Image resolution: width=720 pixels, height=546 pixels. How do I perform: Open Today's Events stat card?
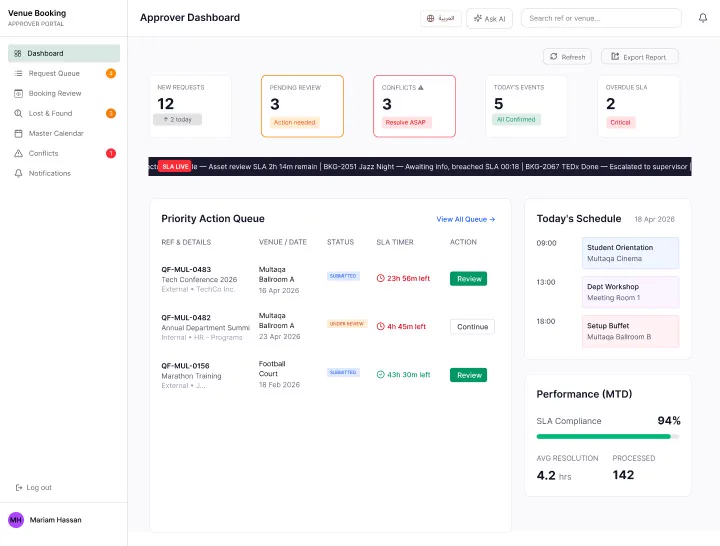[526, 106]
